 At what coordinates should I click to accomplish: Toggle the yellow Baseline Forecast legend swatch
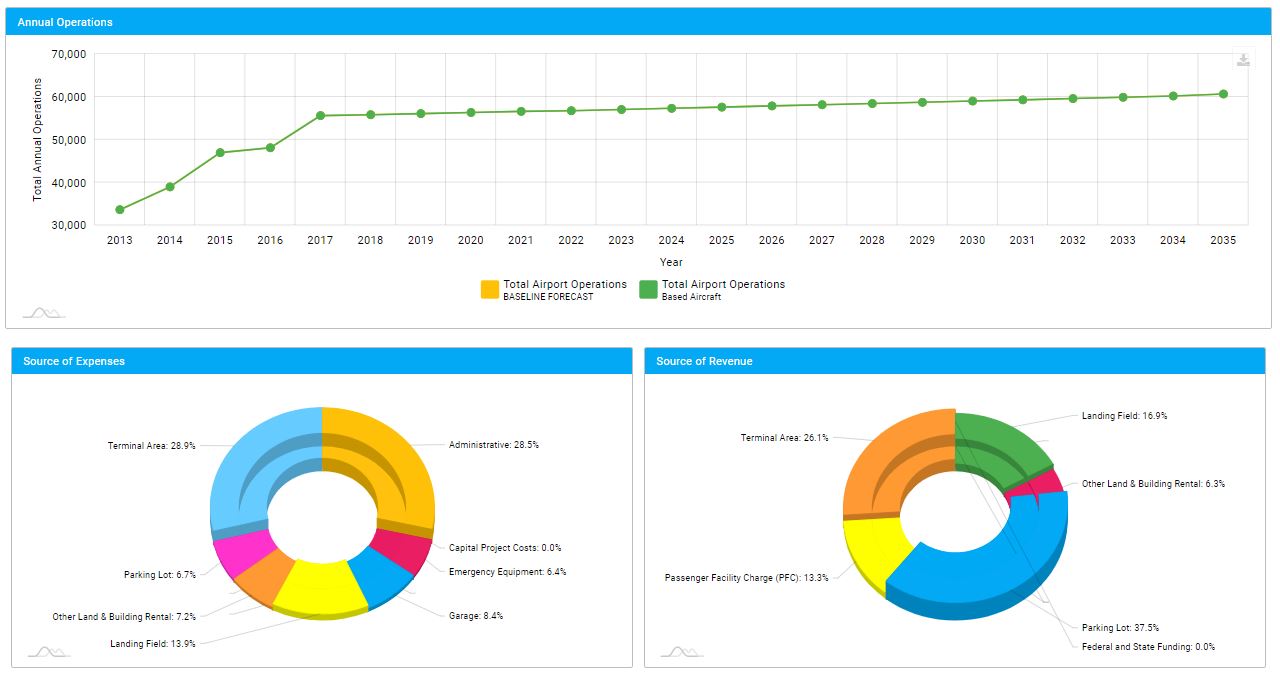click(x=490, y=289)
